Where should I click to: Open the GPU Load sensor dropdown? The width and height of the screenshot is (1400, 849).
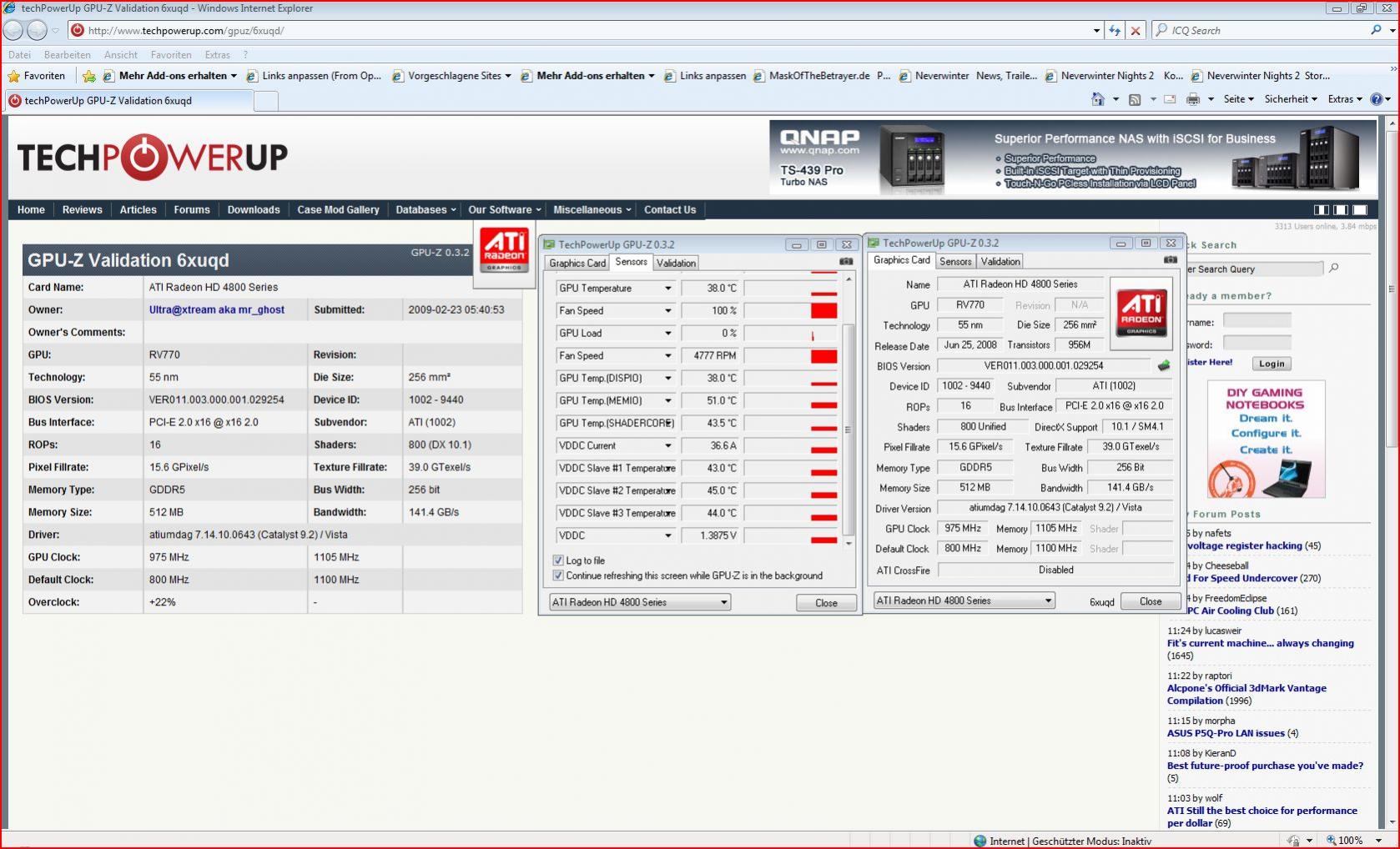[667, 334]
